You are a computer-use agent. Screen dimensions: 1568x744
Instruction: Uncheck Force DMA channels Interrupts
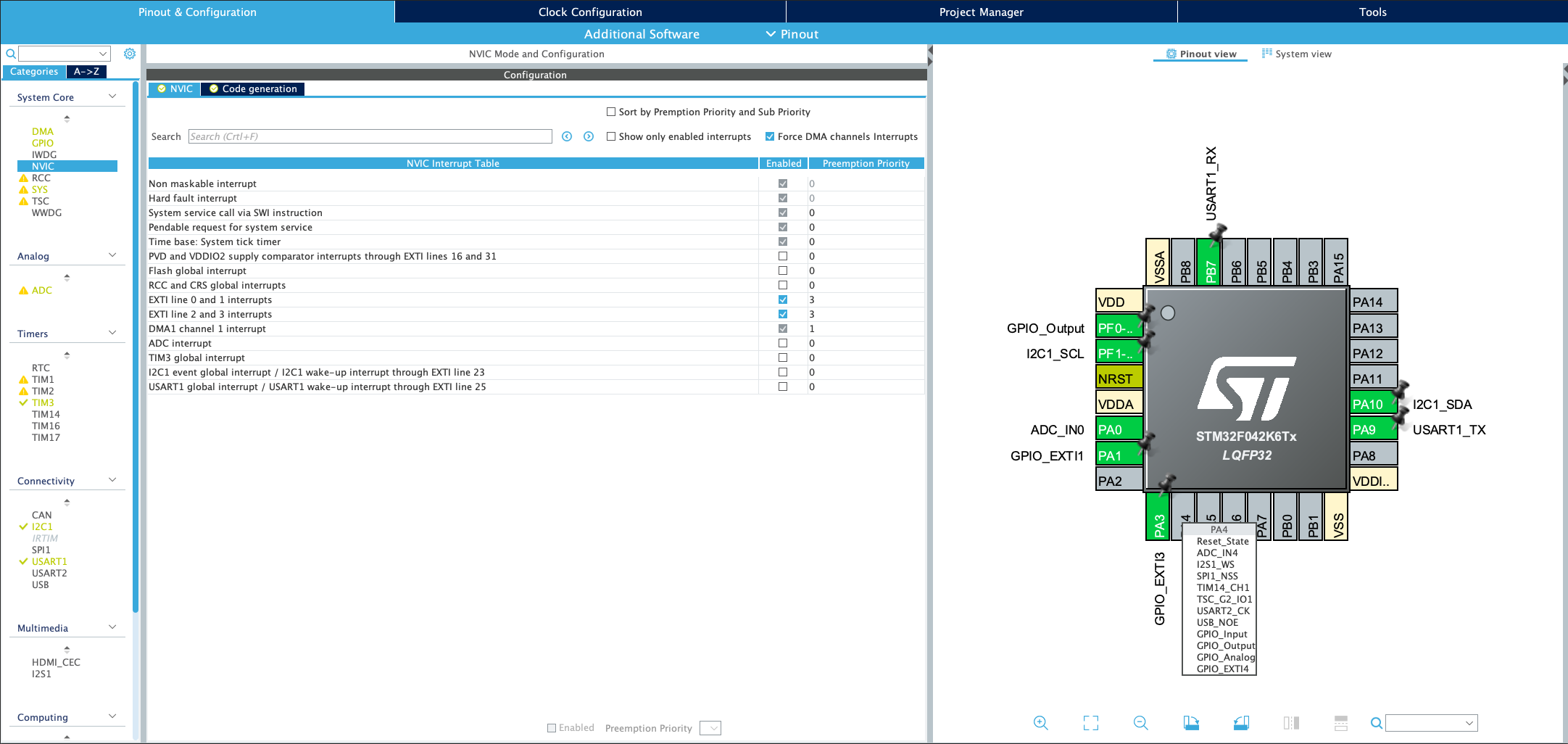[x=770, y=136]
